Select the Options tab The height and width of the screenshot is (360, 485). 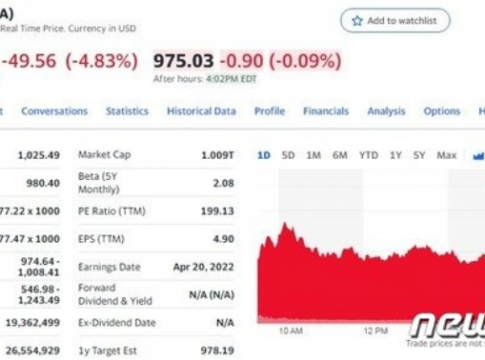click(442, 111)
